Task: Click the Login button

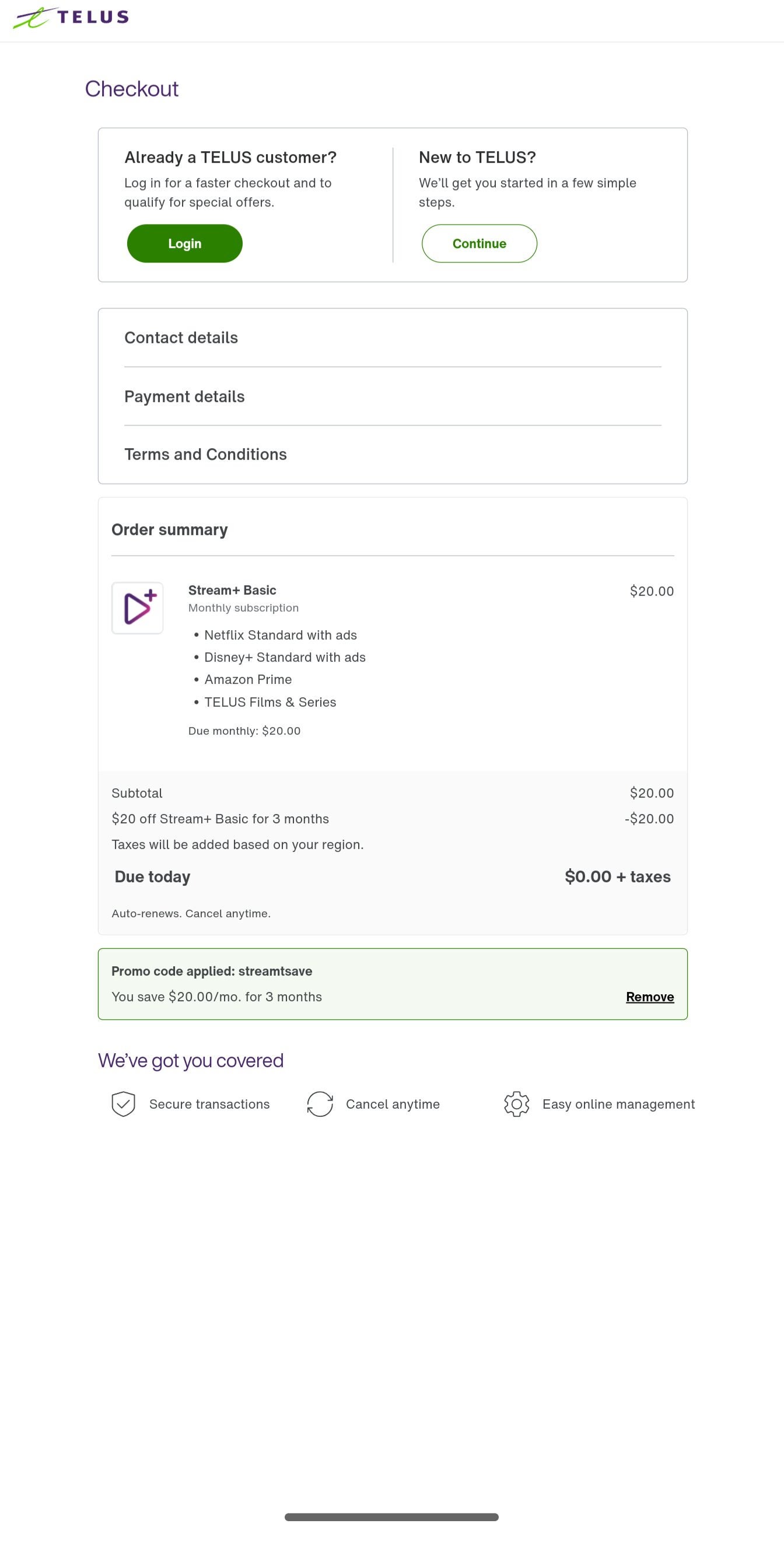Action: 184,243
